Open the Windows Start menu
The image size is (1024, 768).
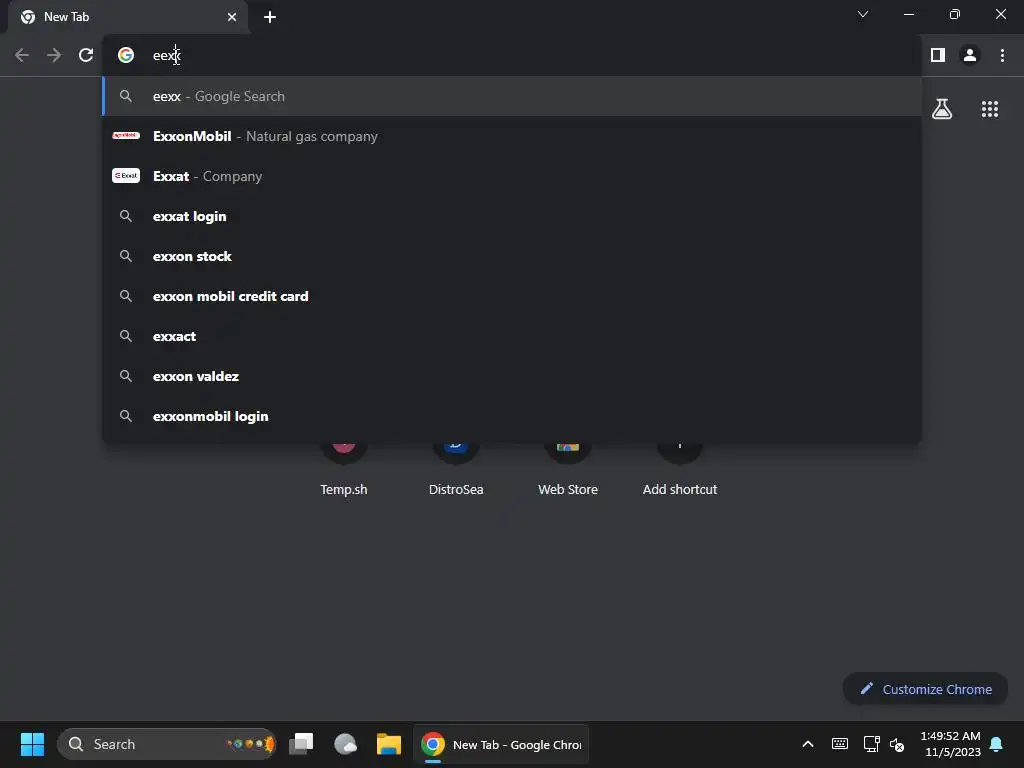pyautogui.click(x=32, y=744)
